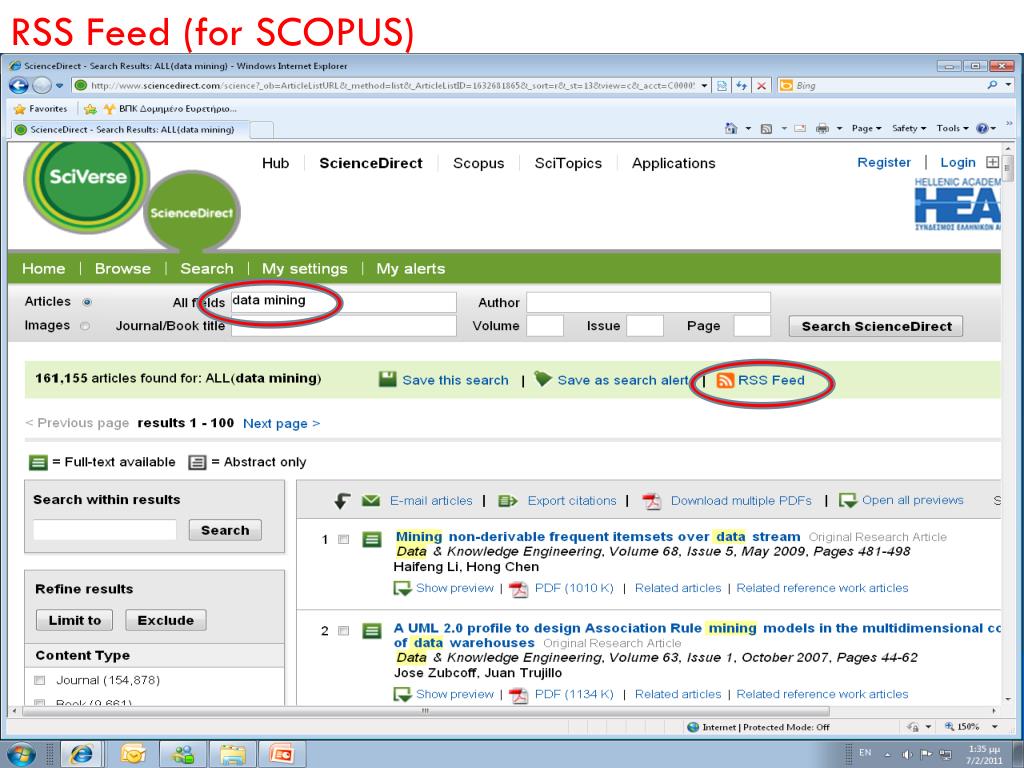1024x768 pixels.
Task: Open the Tools dropdown menu
Action: [952, 129]
